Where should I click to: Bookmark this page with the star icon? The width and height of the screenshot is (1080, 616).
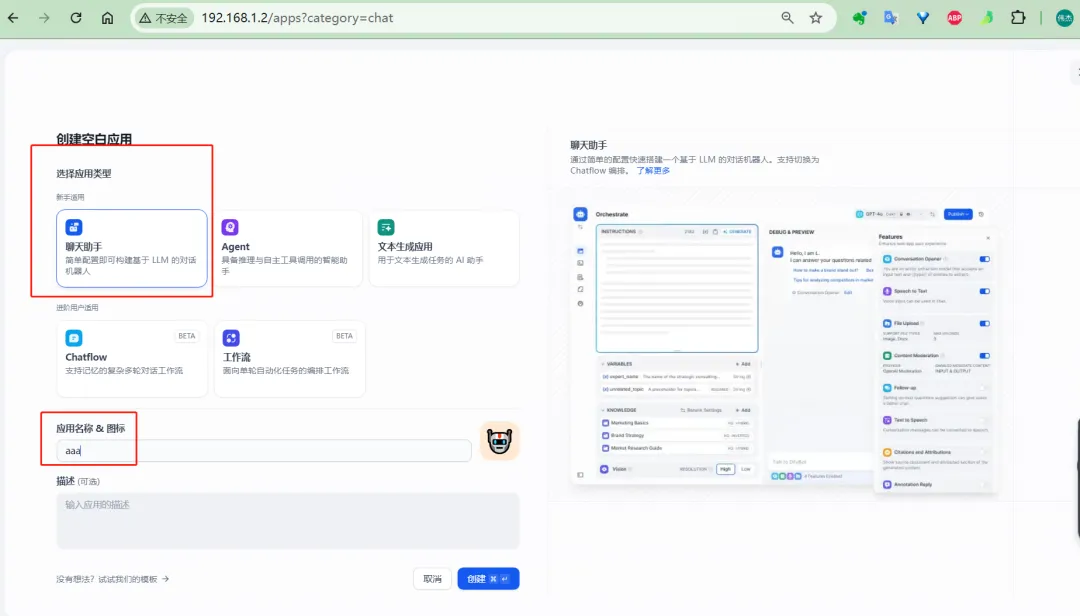816,18
